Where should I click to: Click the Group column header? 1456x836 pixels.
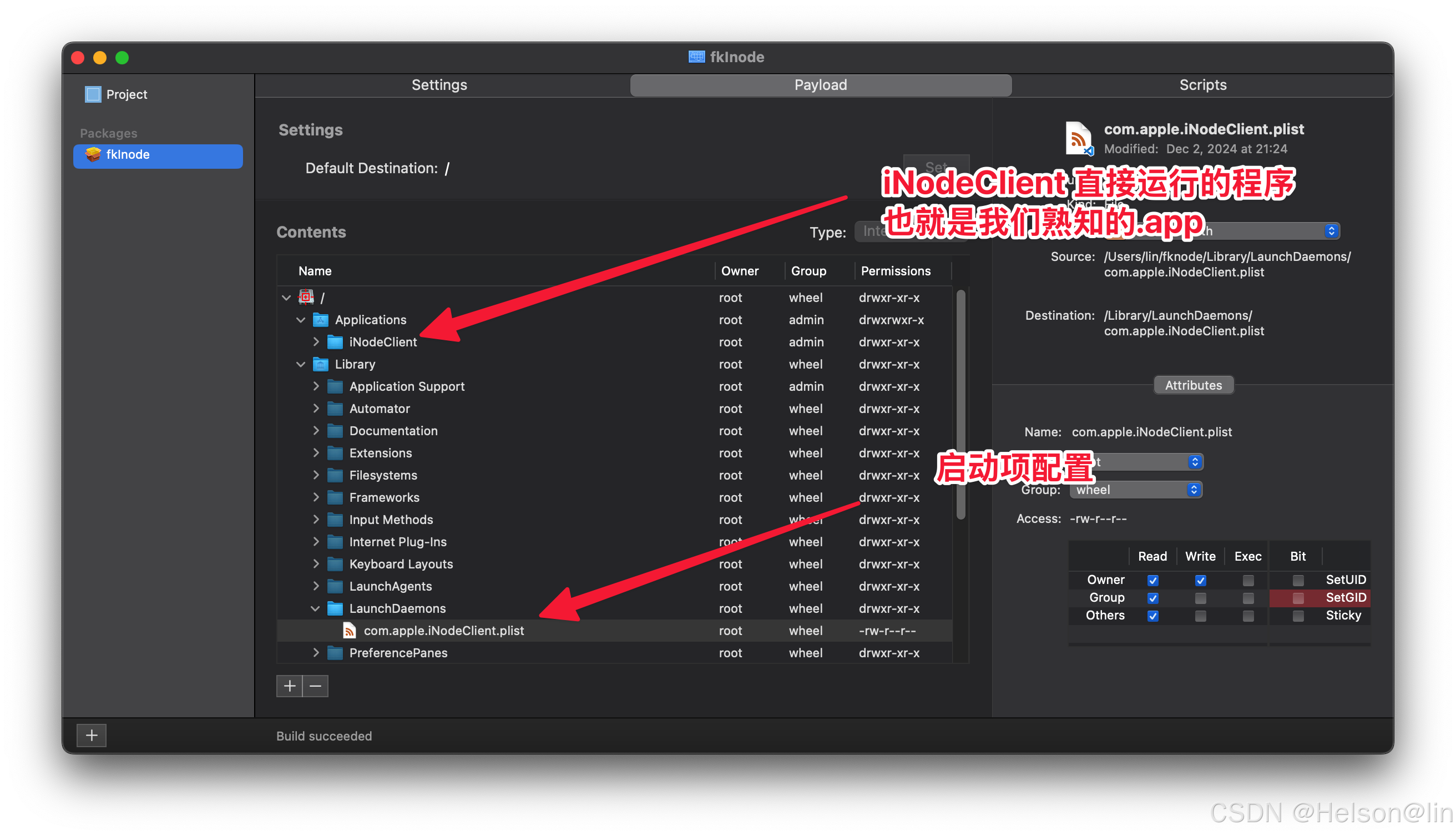[820, 271]
